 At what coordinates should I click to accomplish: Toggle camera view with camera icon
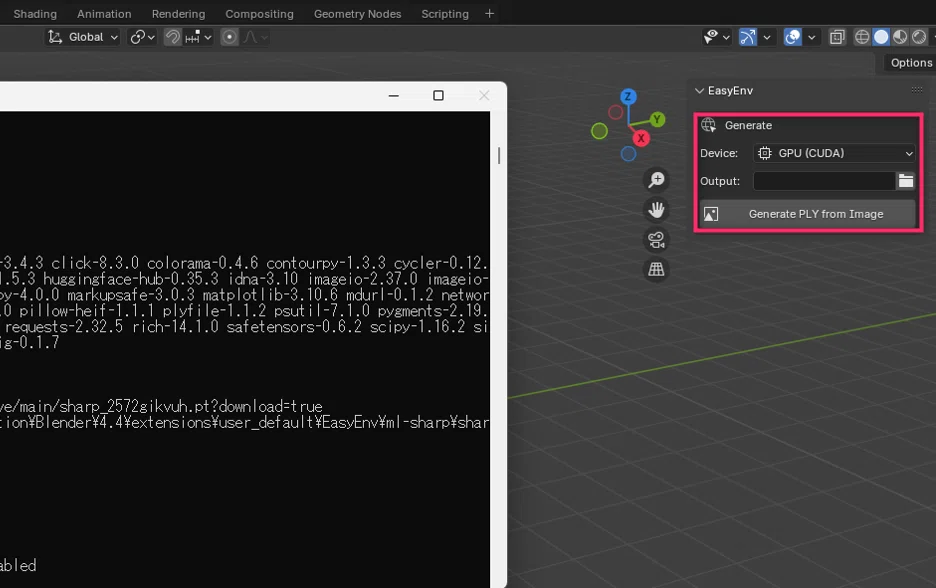656,239
